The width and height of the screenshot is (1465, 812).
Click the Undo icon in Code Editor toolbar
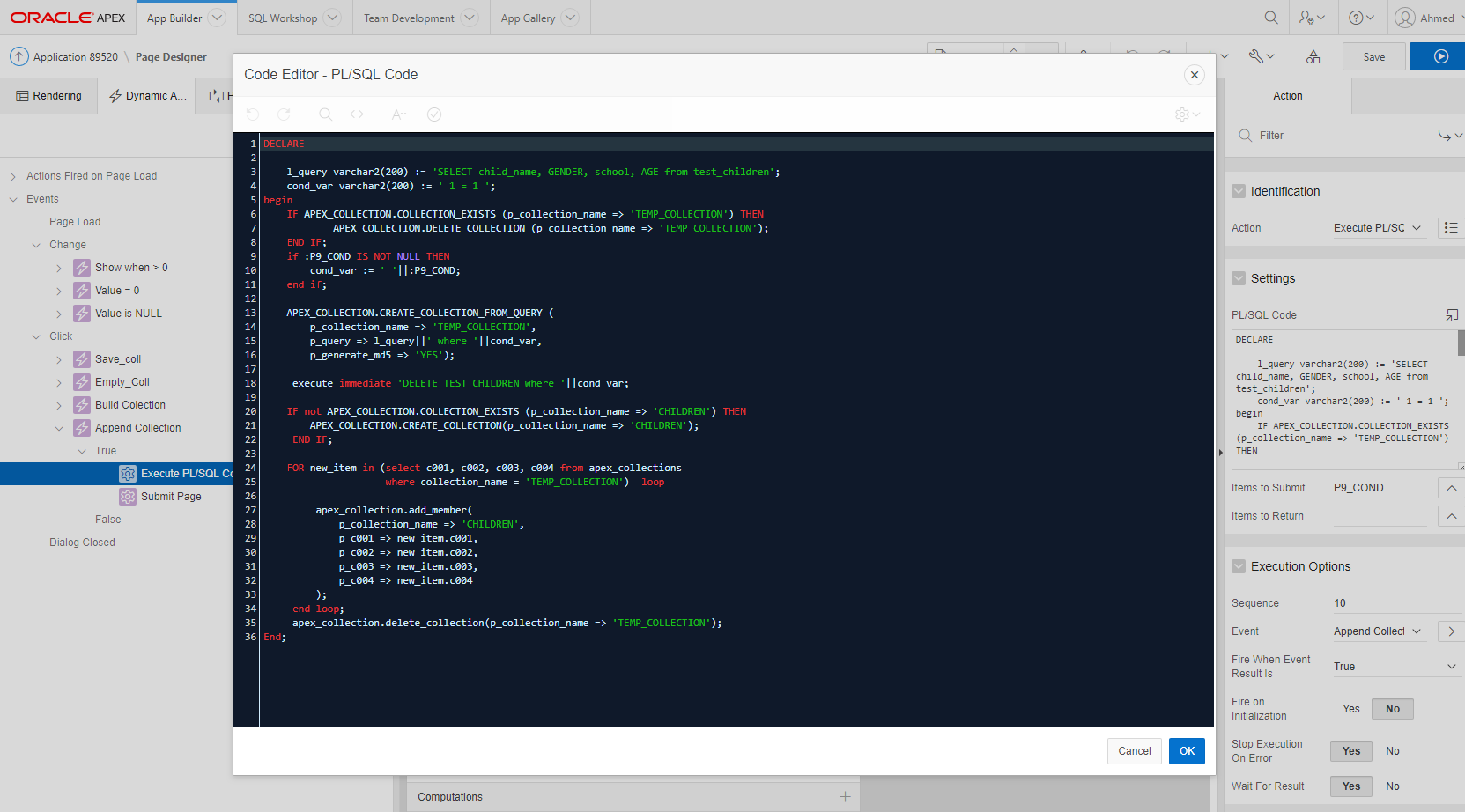point(253,114)
